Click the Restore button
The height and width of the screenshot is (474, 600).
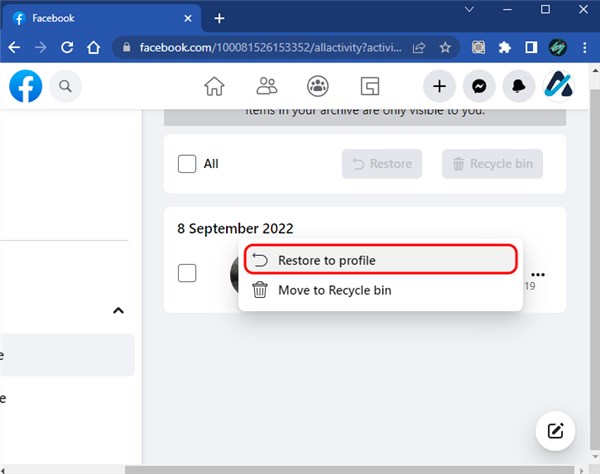click(x=382, y=164)
